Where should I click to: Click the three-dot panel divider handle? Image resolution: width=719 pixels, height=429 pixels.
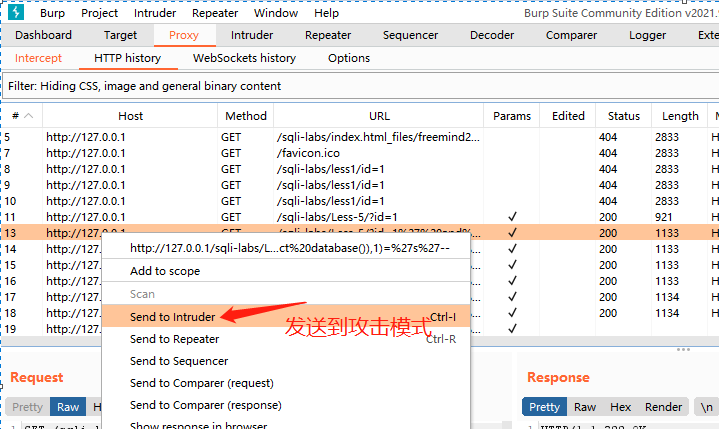(x=683, y=350)
